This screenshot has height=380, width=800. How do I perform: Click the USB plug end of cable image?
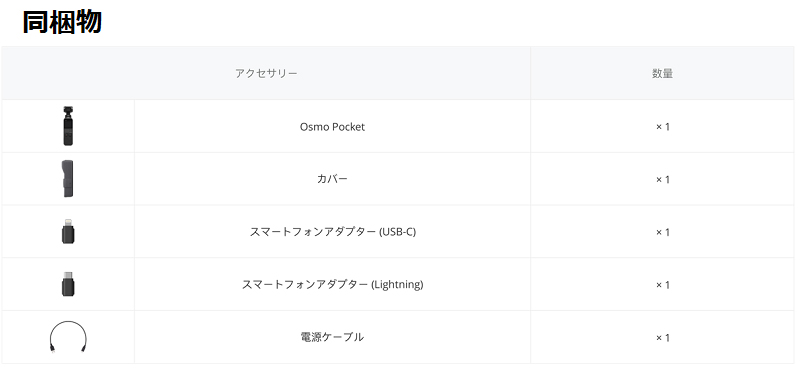[x=52, y=349]
